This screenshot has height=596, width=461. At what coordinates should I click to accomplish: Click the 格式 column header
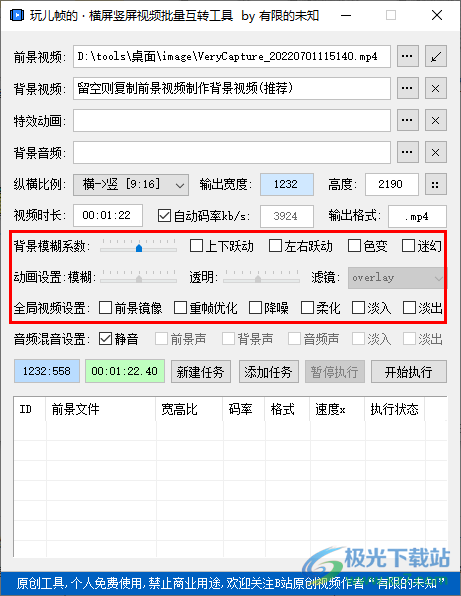pos(287,409)
